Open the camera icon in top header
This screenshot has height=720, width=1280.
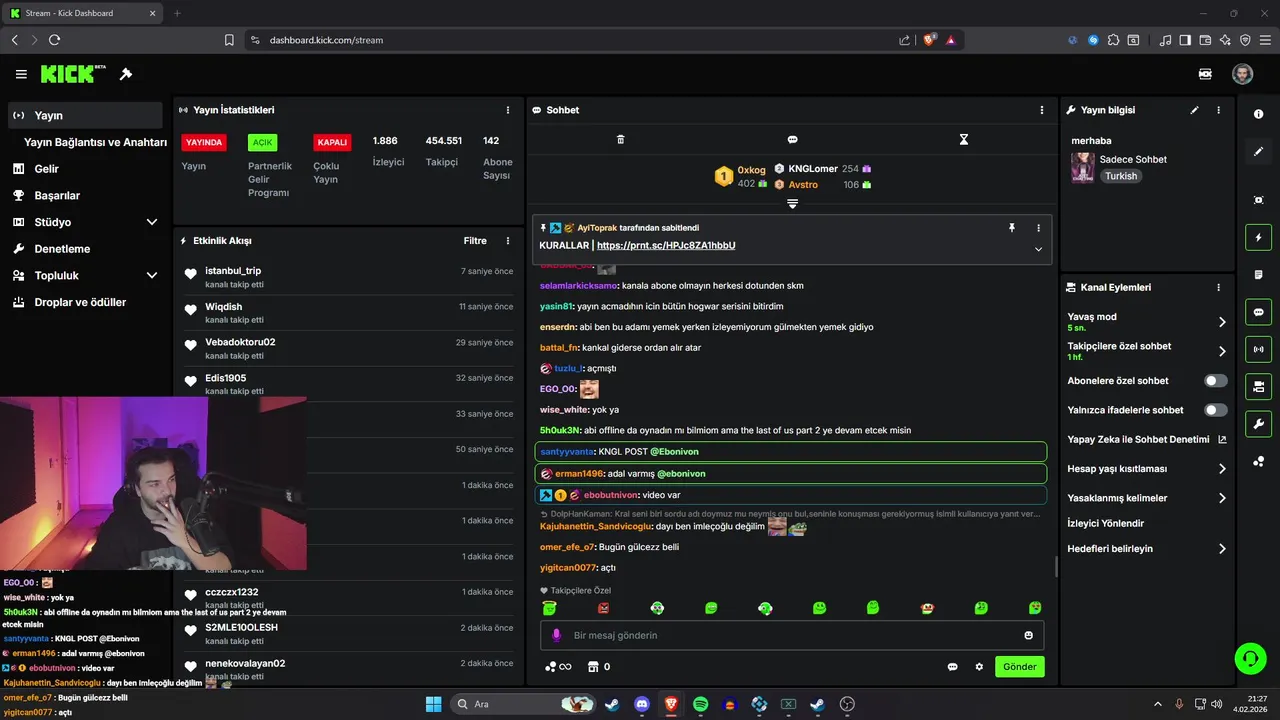click(1205, 74)
